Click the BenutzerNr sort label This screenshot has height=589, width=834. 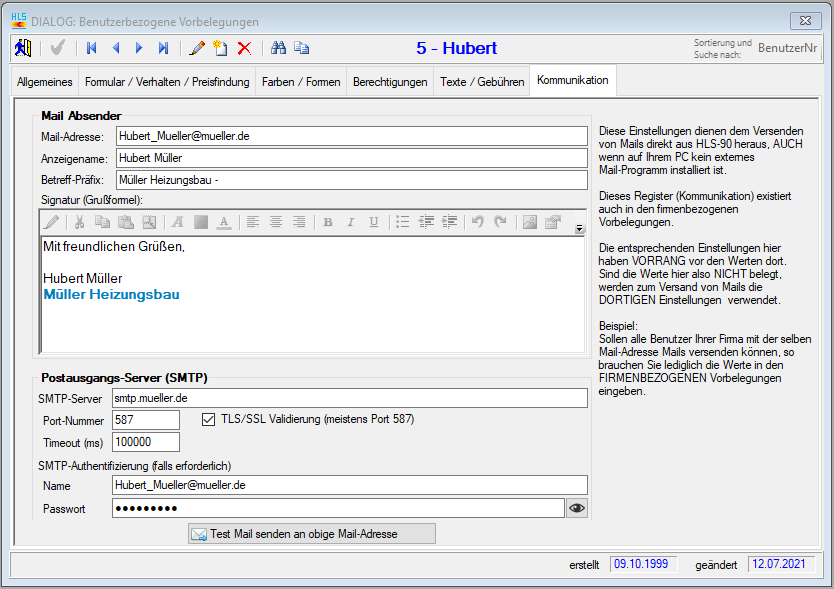788,47
